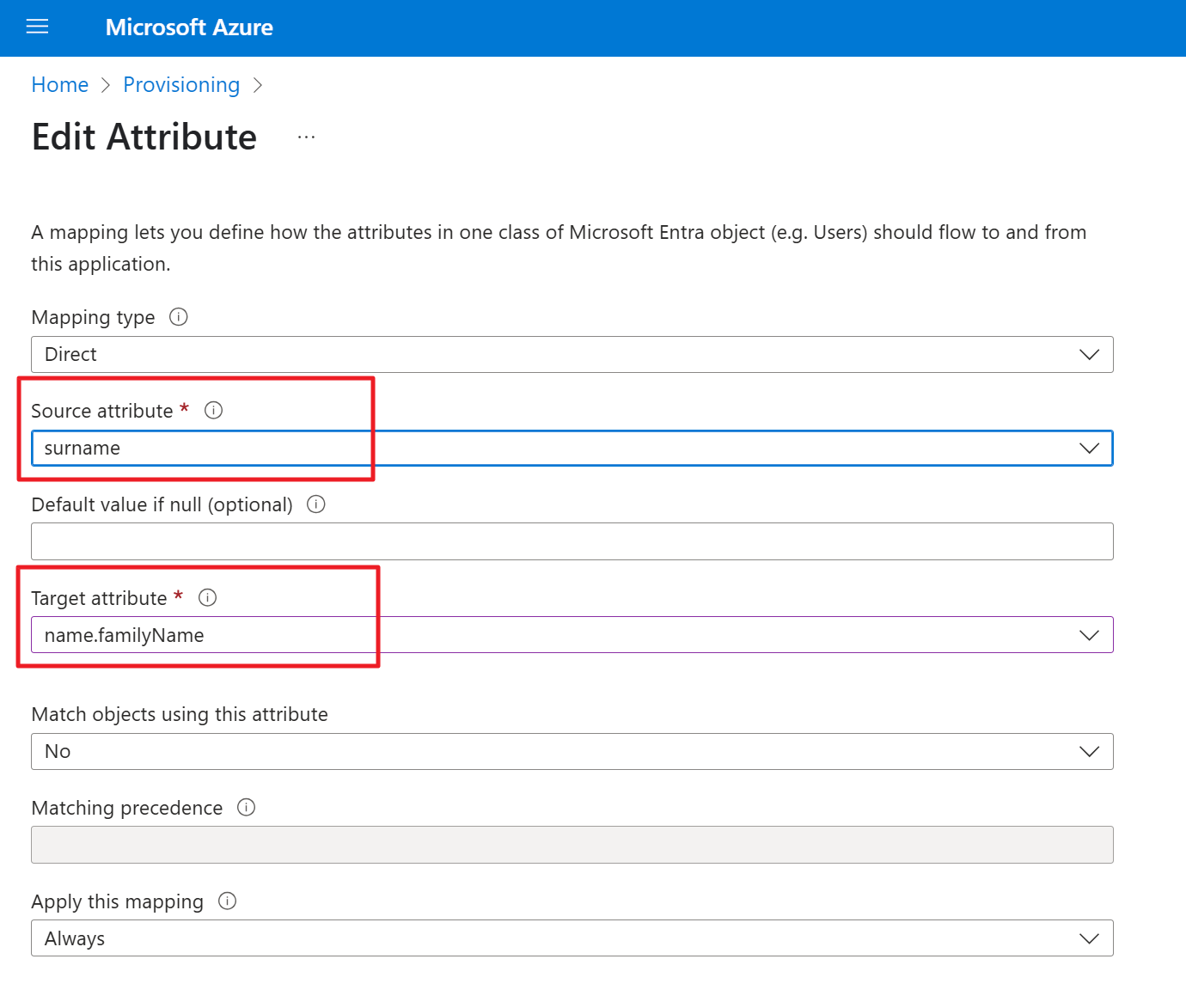This screenshot has height=1008, width=1186.
Task: Click the Target attribute info icon
Action: click(208, 598)
